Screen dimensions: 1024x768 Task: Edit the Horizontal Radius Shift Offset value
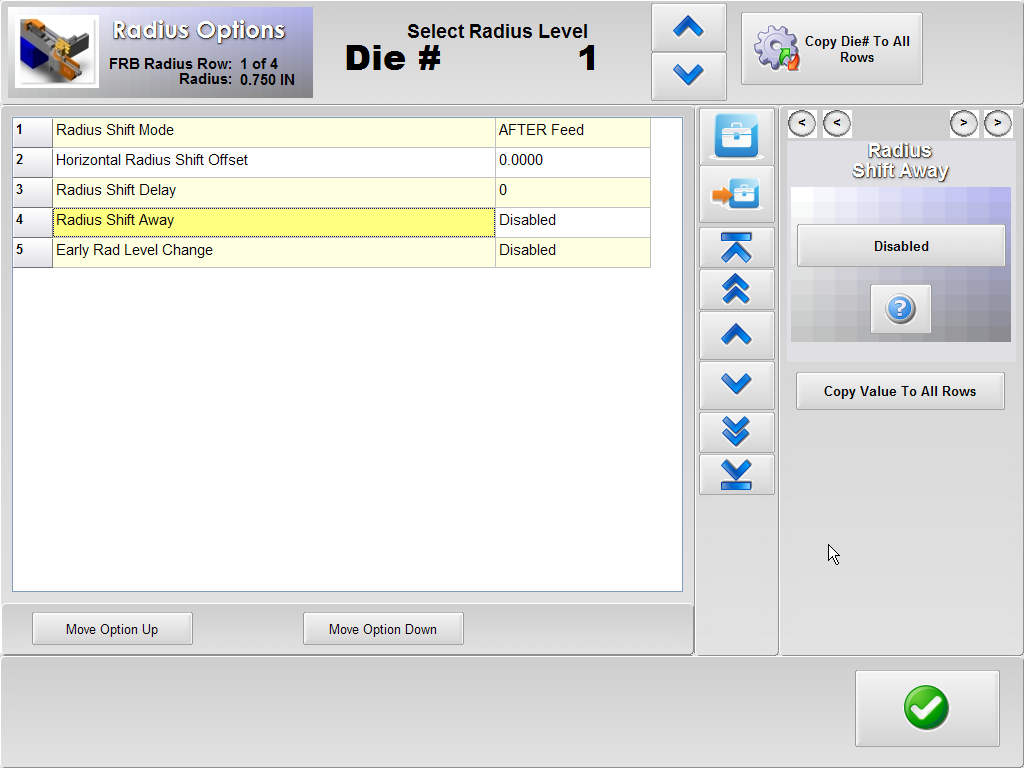coord(572,160)
